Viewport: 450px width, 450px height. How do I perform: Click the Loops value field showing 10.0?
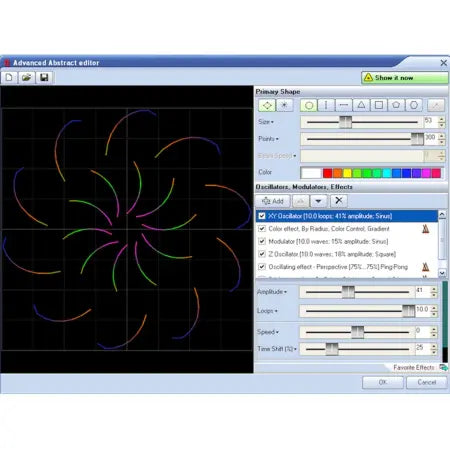[422, 311]
